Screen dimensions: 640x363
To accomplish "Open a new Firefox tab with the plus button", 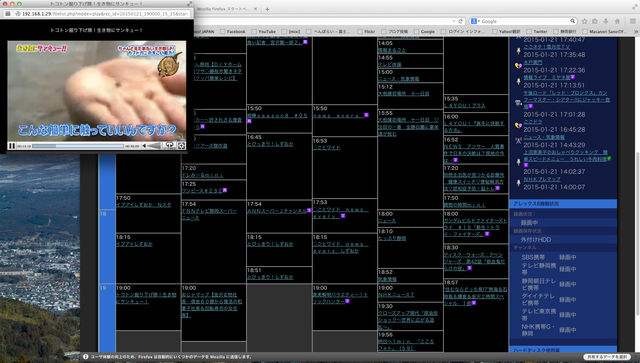I will (267, 9).
